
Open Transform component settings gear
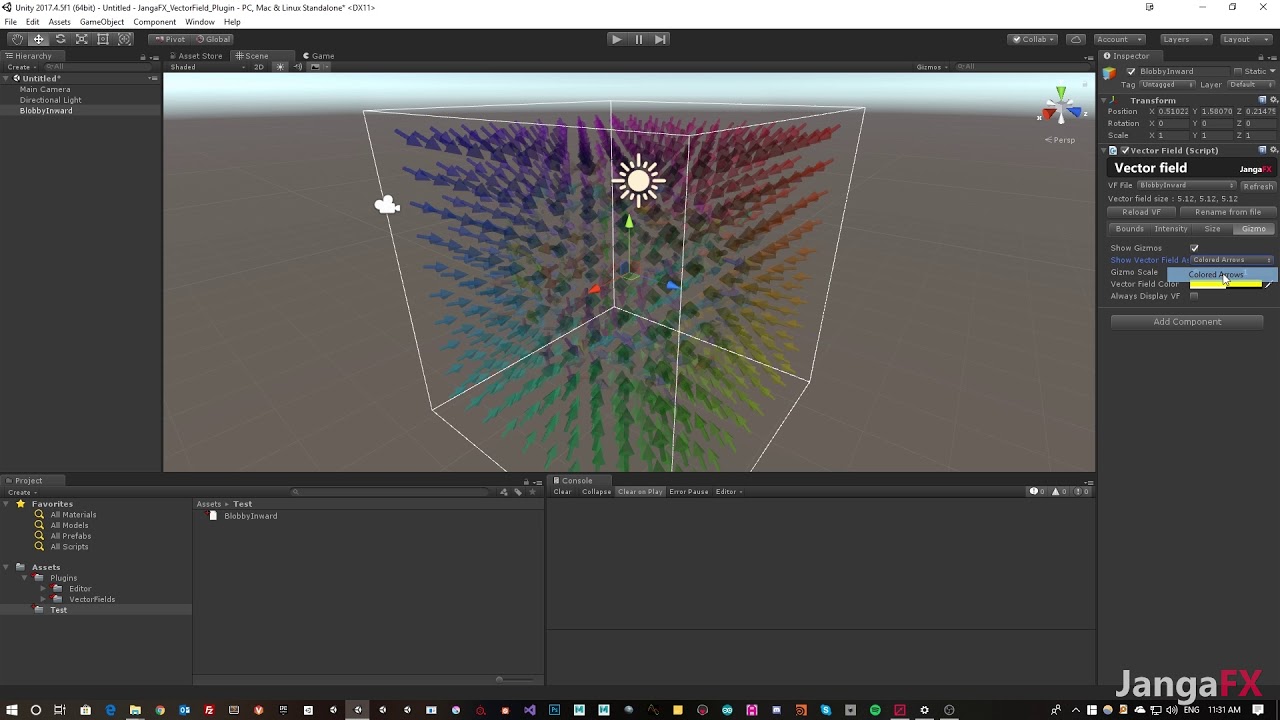(x=1273, y=100)
